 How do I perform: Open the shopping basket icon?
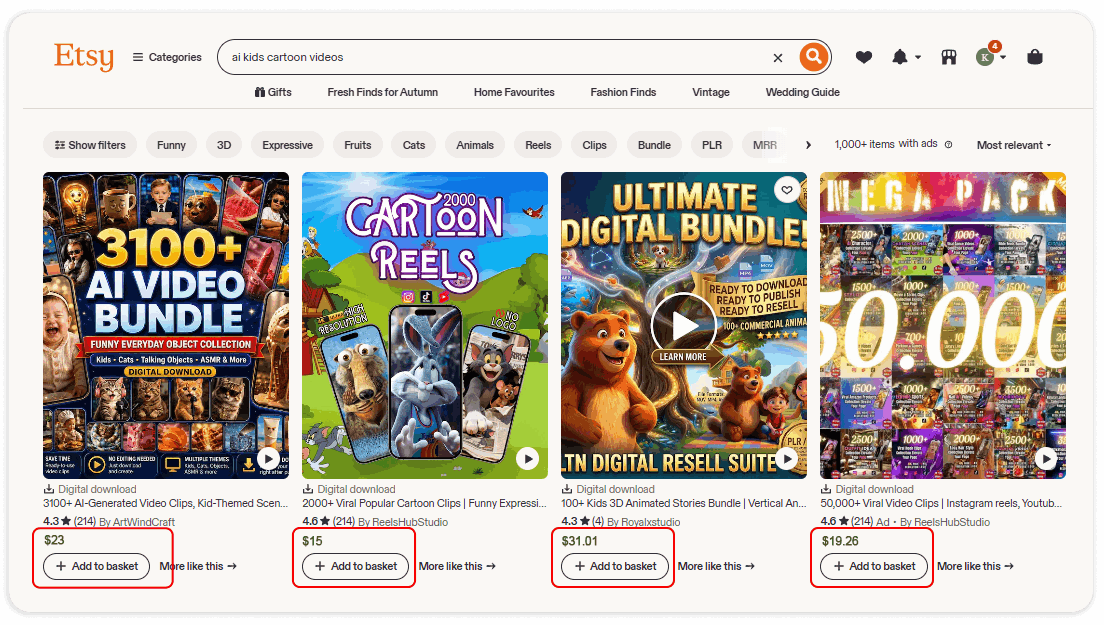coord(1034,57)
